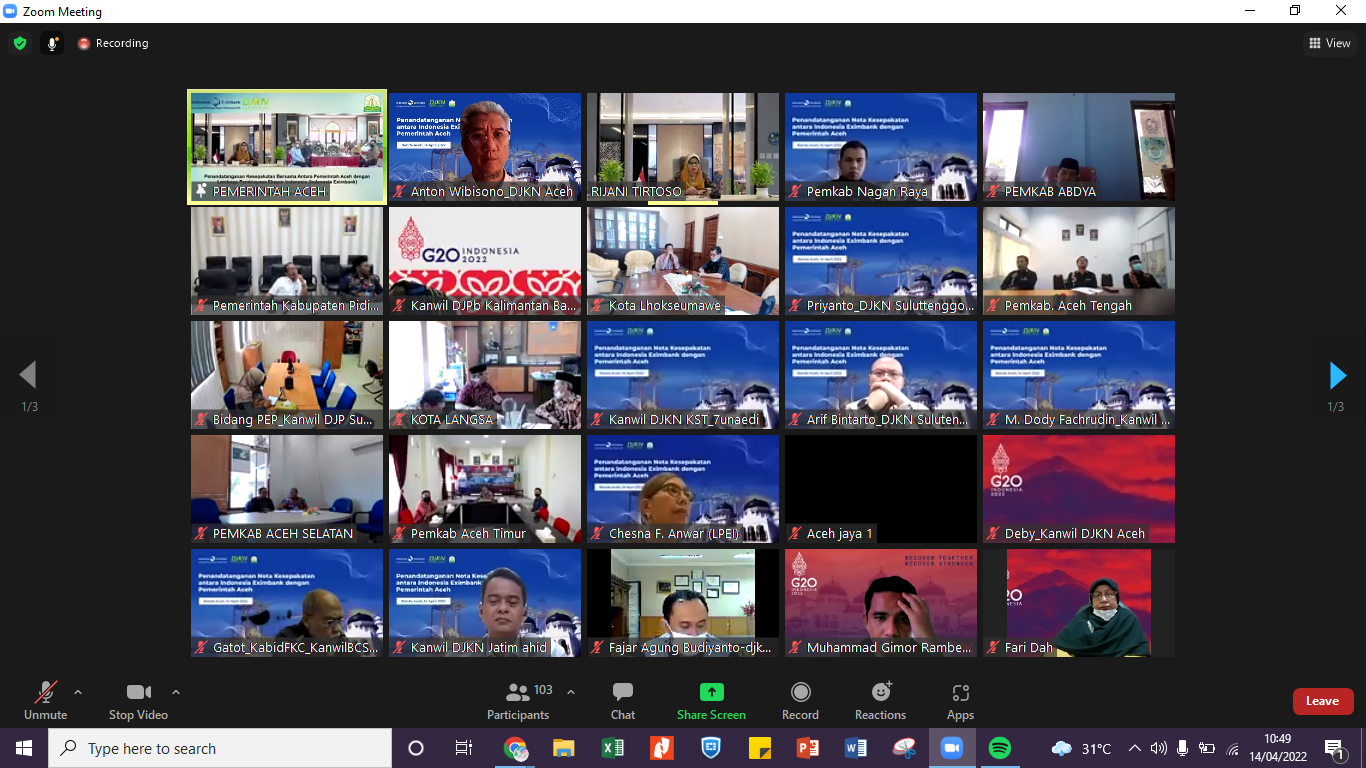Open the Chat panel
This screenshot has height=768, width=1366.
(623, 700)
